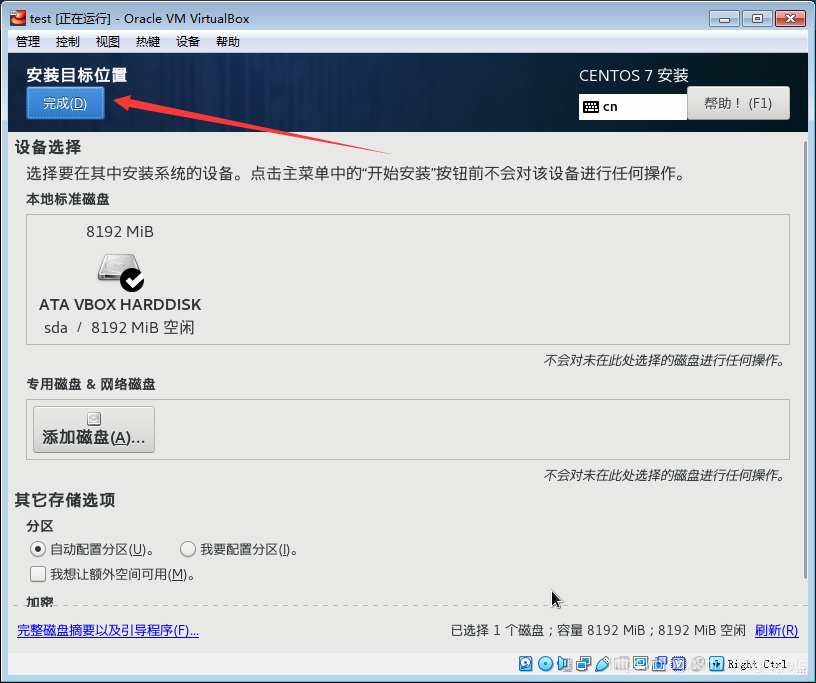Click the 完成(D) done button
Viewport: 816px width, 683px height.
[x=65, y=103]
